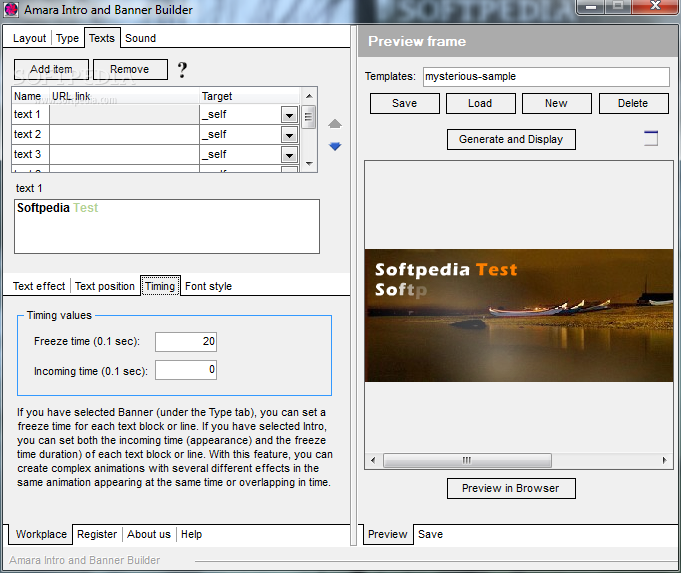Image resolution: width=681 pixels, height=573 pixels.
Task: Click the Remove button
Action: 130,70
